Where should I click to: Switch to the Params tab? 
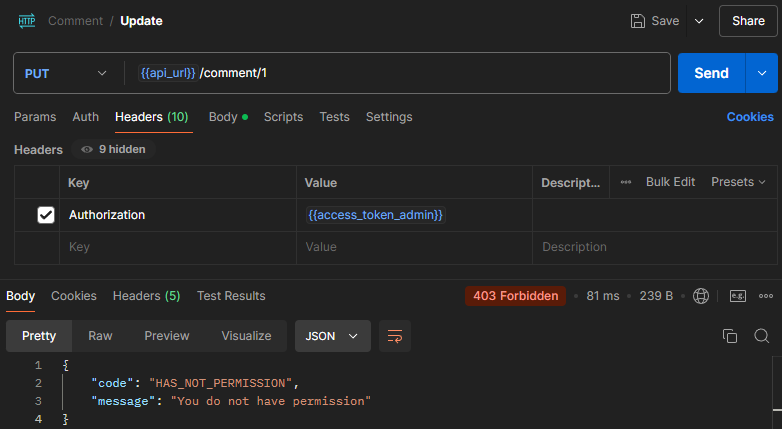(x=35, y=117)
